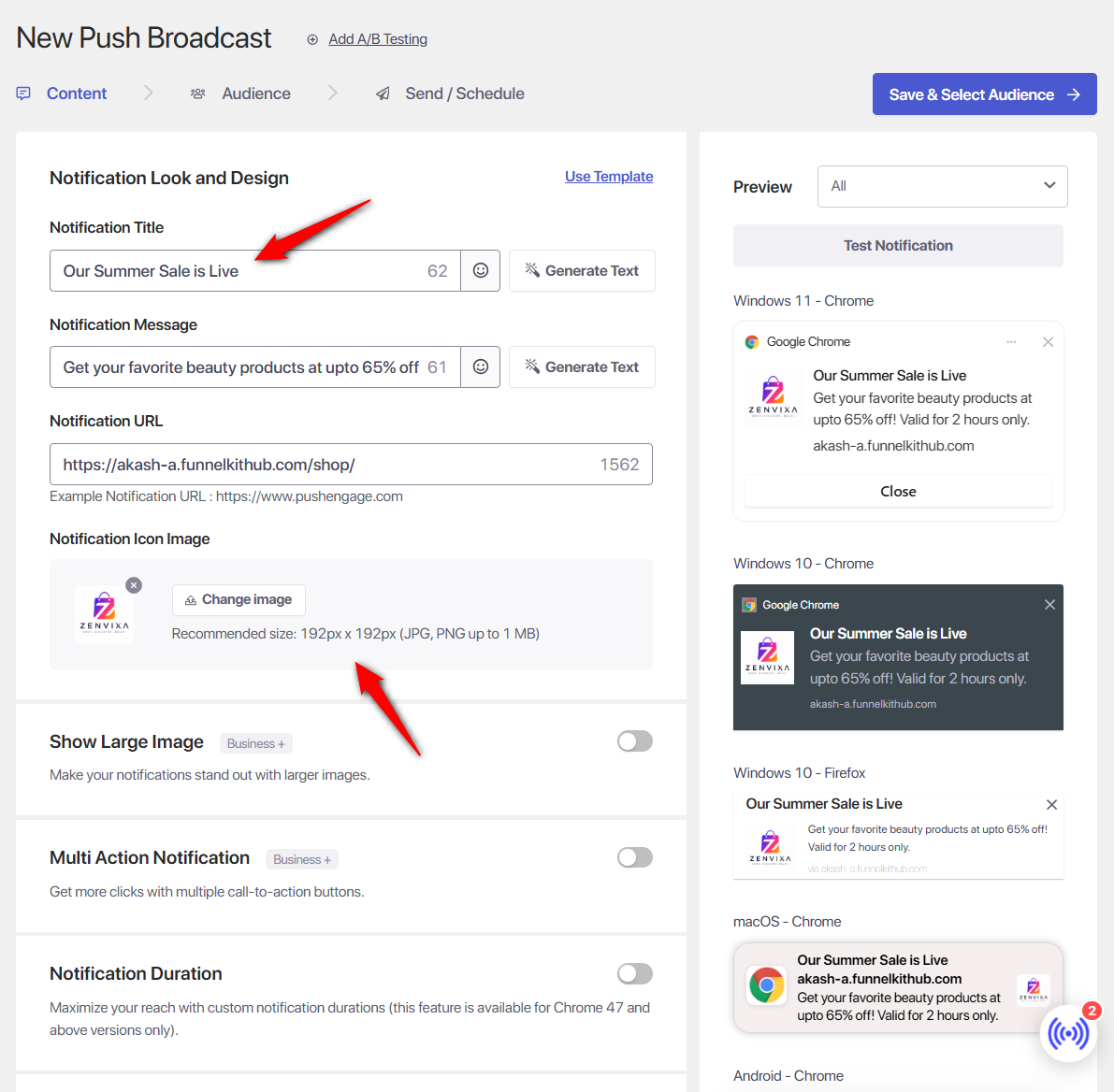
Task: Click the Change image button
Action: tap(239, 600)
